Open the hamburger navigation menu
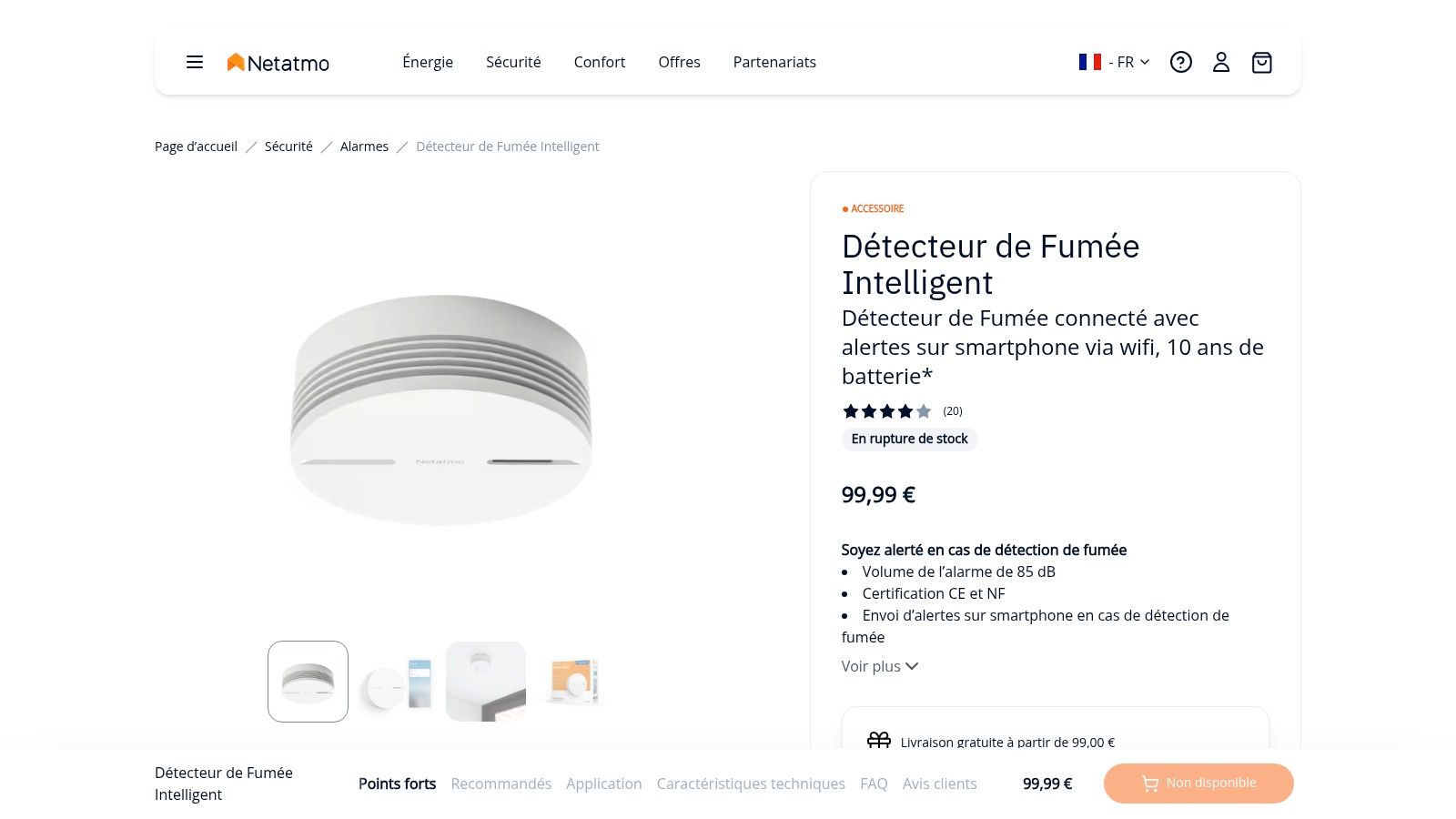The width and height of the screenshot is (1456, 819). point(194,62)
